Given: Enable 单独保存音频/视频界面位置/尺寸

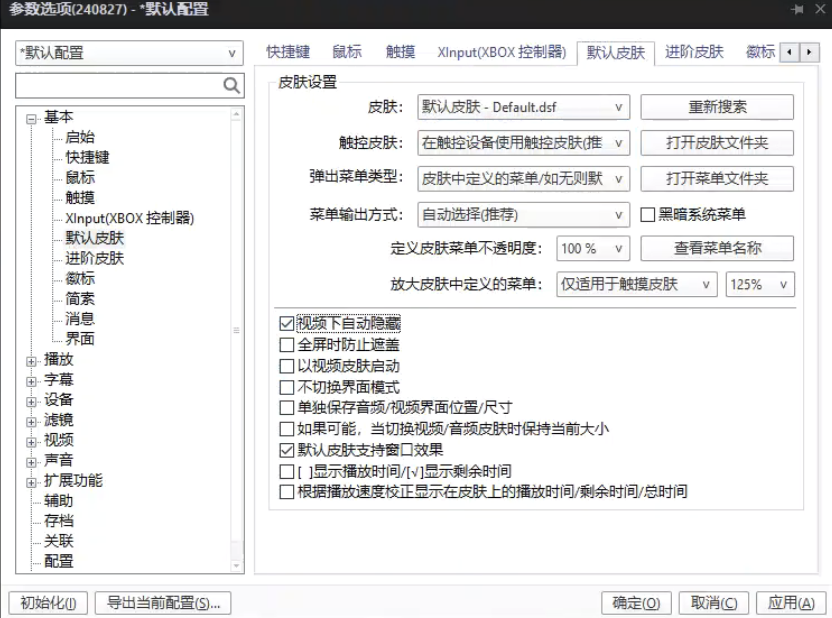Looking at the screenshot, I should [287, 407].
